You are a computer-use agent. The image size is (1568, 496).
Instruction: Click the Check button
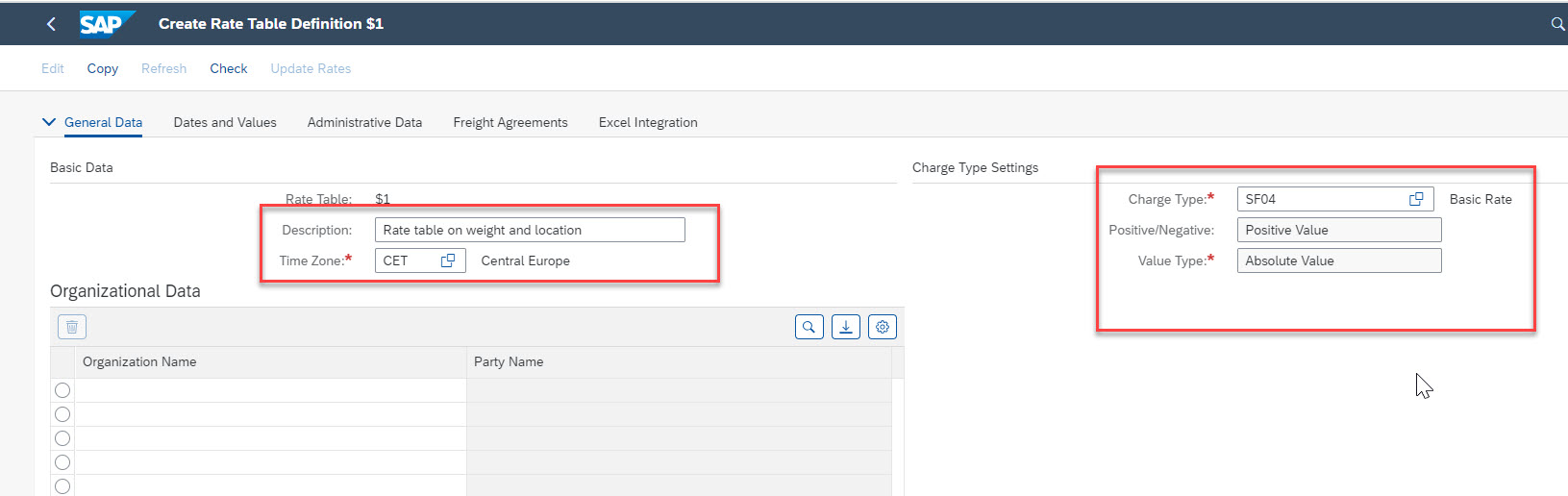[229, 68]
